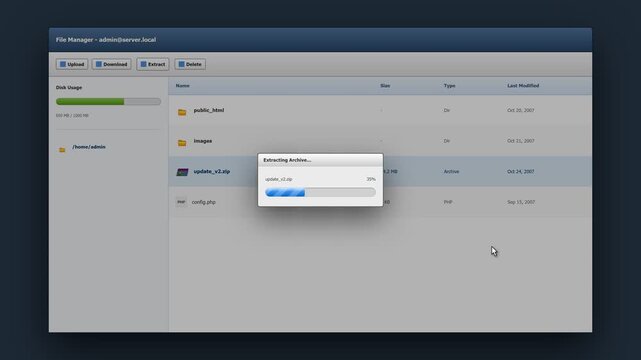This screenshot has width=641, height=360.
Task: Sort by the Last Modified column header
Action: click(x=523, y=85)
